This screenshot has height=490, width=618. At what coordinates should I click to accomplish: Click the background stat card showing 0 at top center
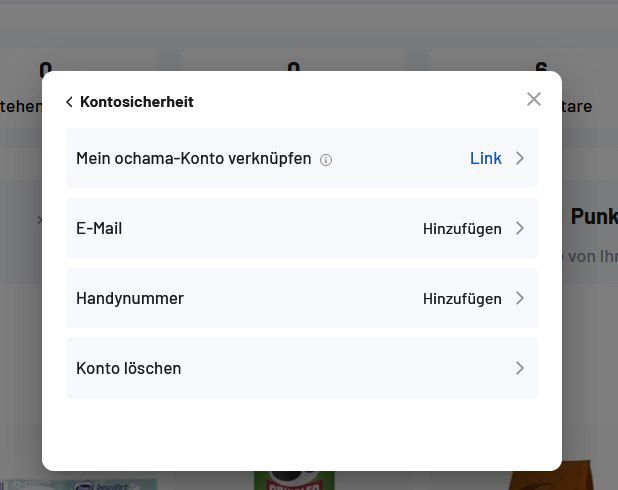point(293,80)
